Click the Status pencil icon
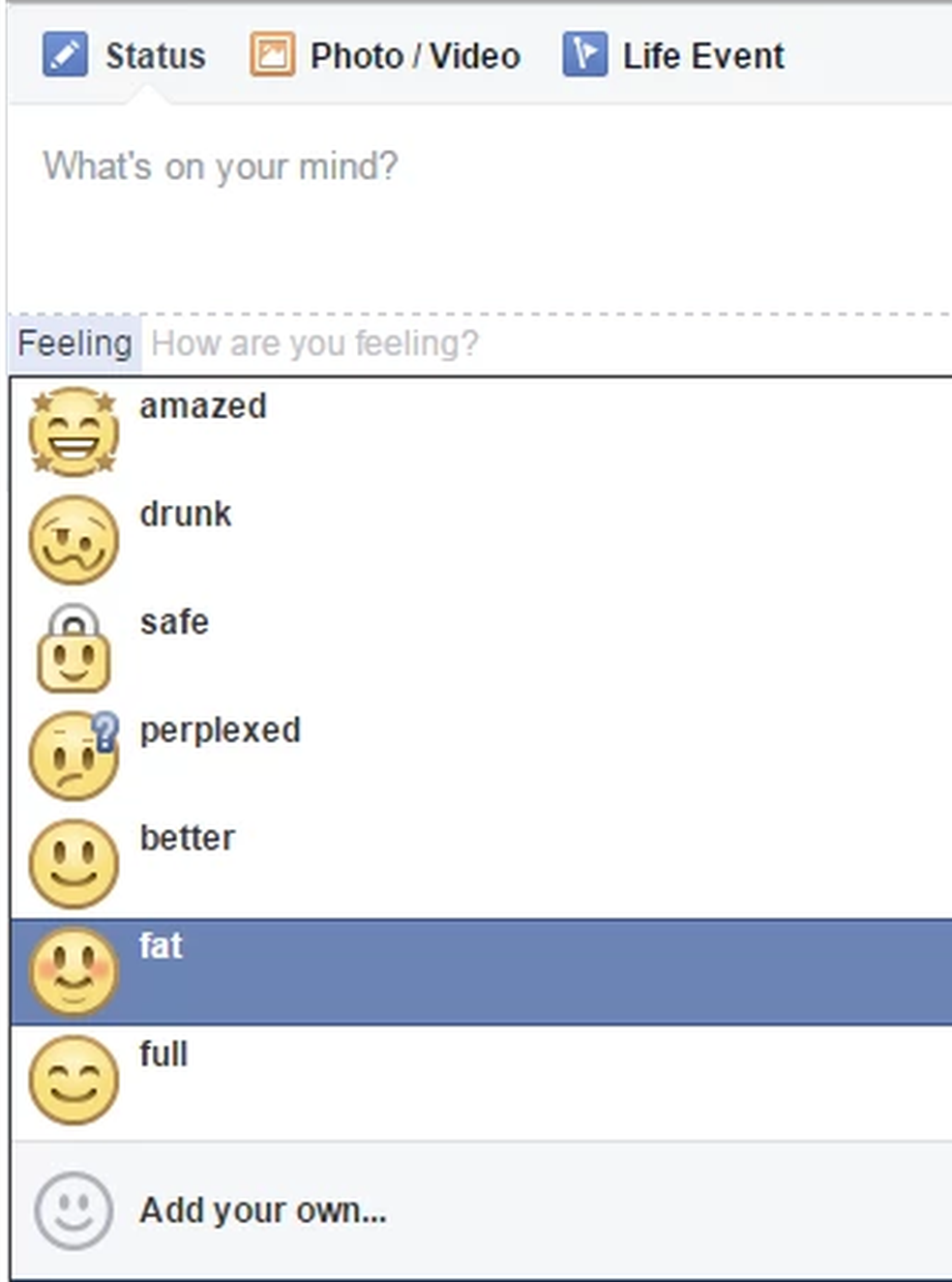This screenshot has height=1282, width=952. pos(65,54)
